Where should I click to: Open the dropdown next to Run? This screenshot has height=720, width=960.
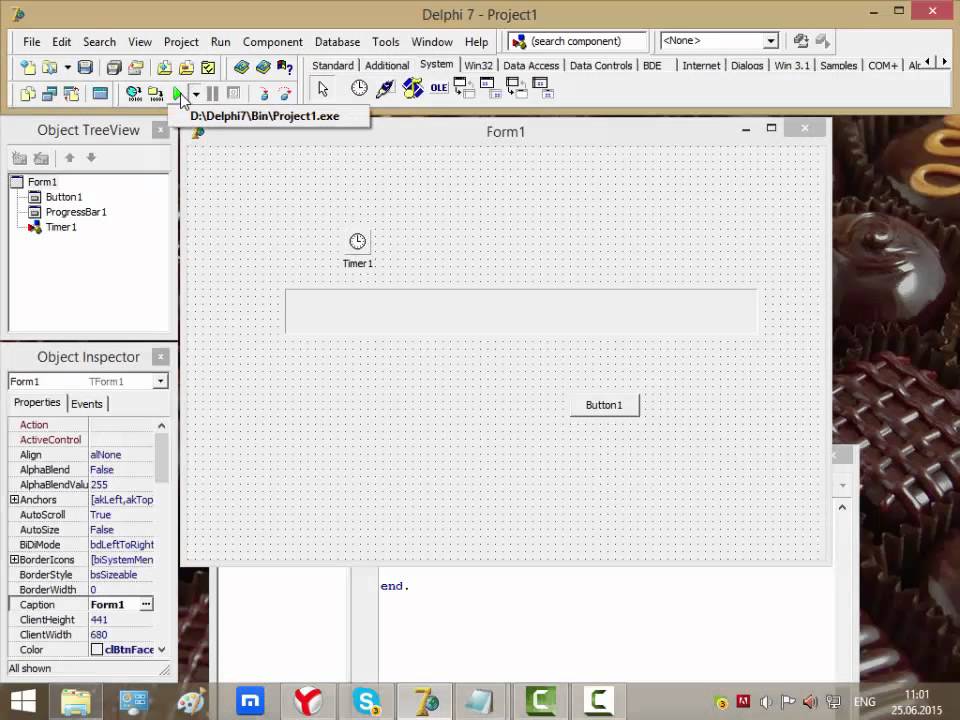196,94
